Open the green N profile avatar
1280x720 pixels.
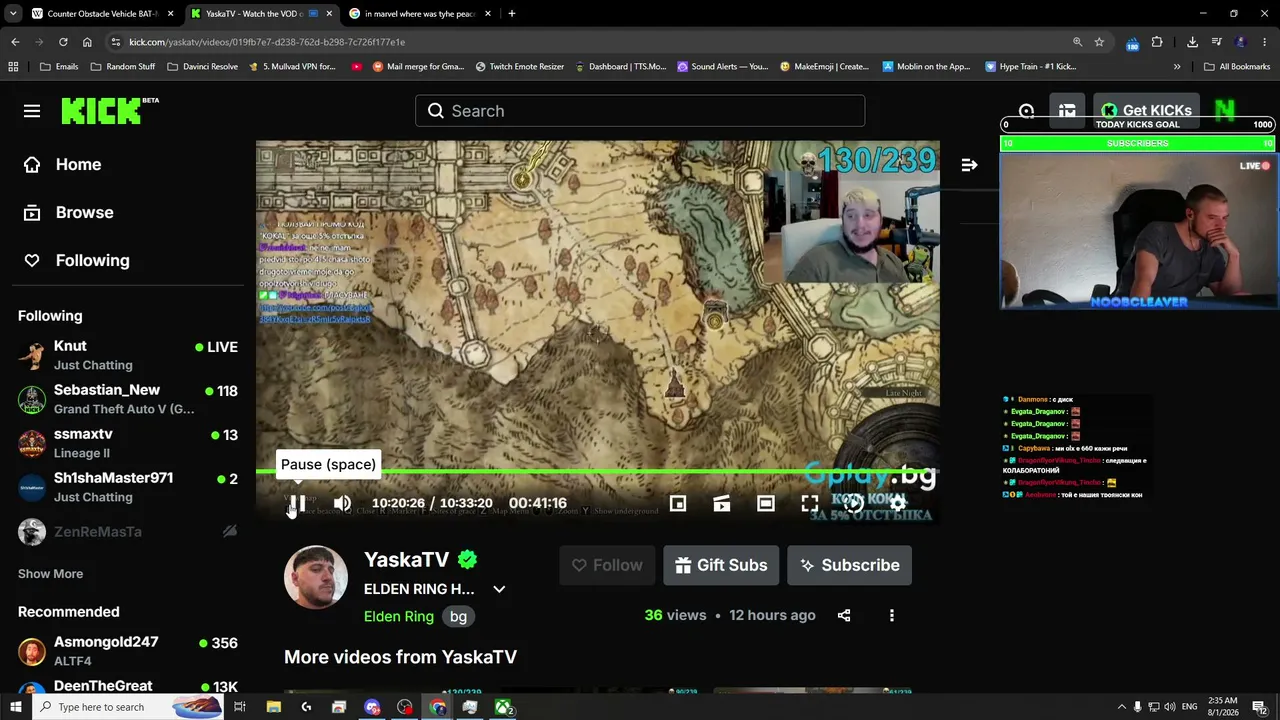coord(1225,111)
